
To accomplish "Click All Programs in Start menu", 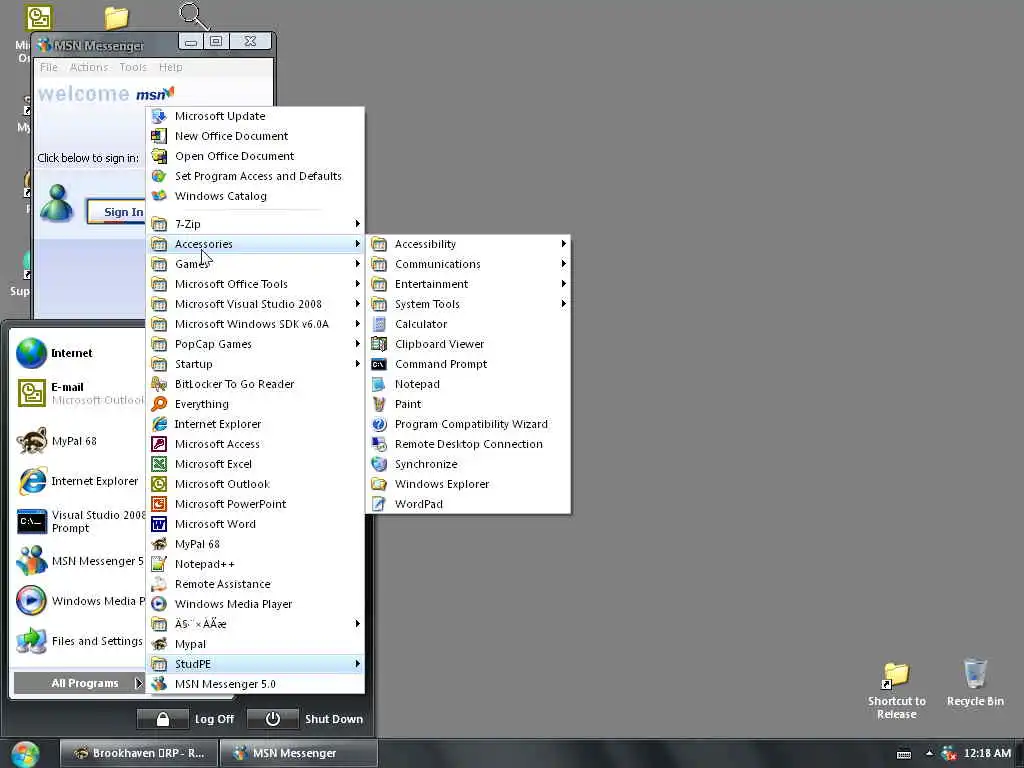I will point(78,683).
